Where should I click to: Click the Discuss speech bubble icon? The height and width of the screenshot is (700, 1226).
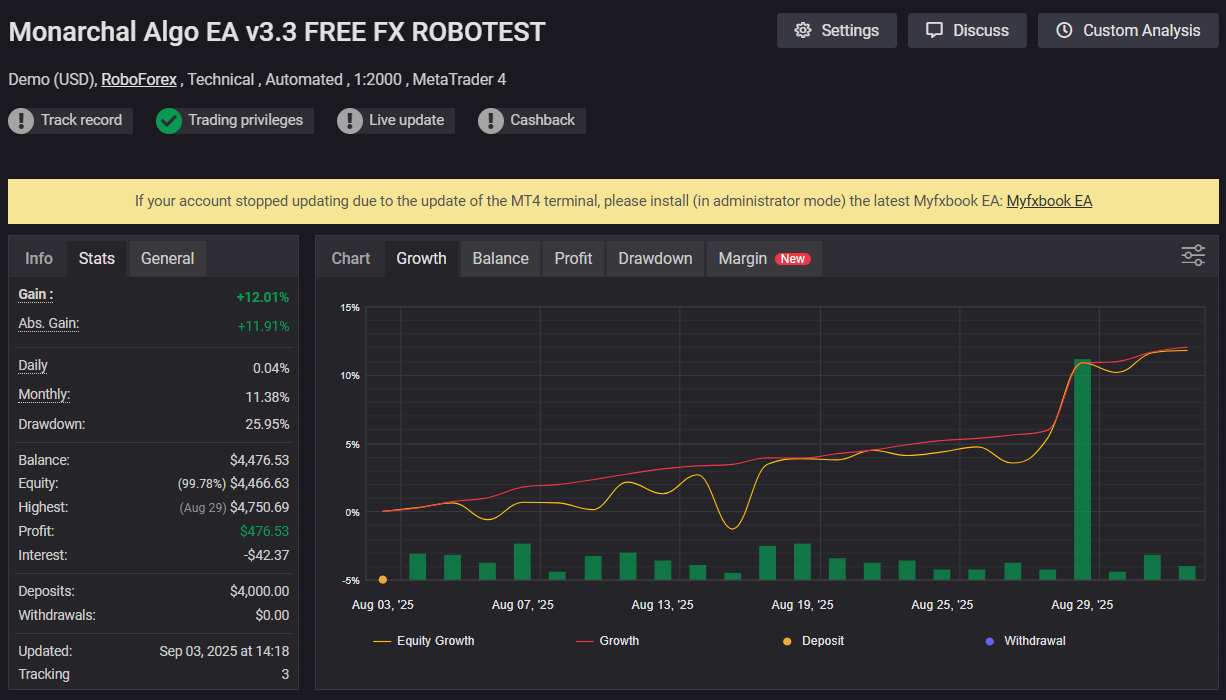(934, 30)
